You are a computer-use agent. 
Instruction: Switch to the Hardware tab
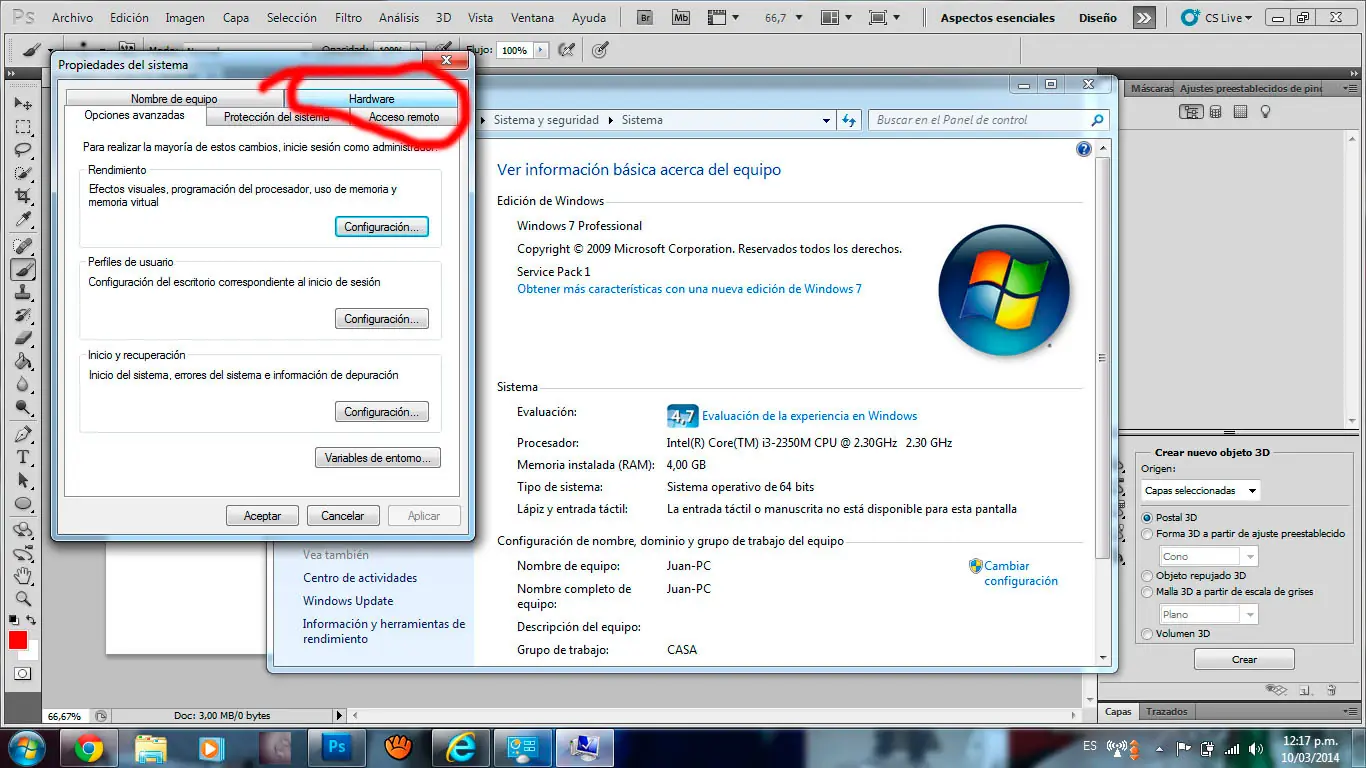tap(371, 99)
